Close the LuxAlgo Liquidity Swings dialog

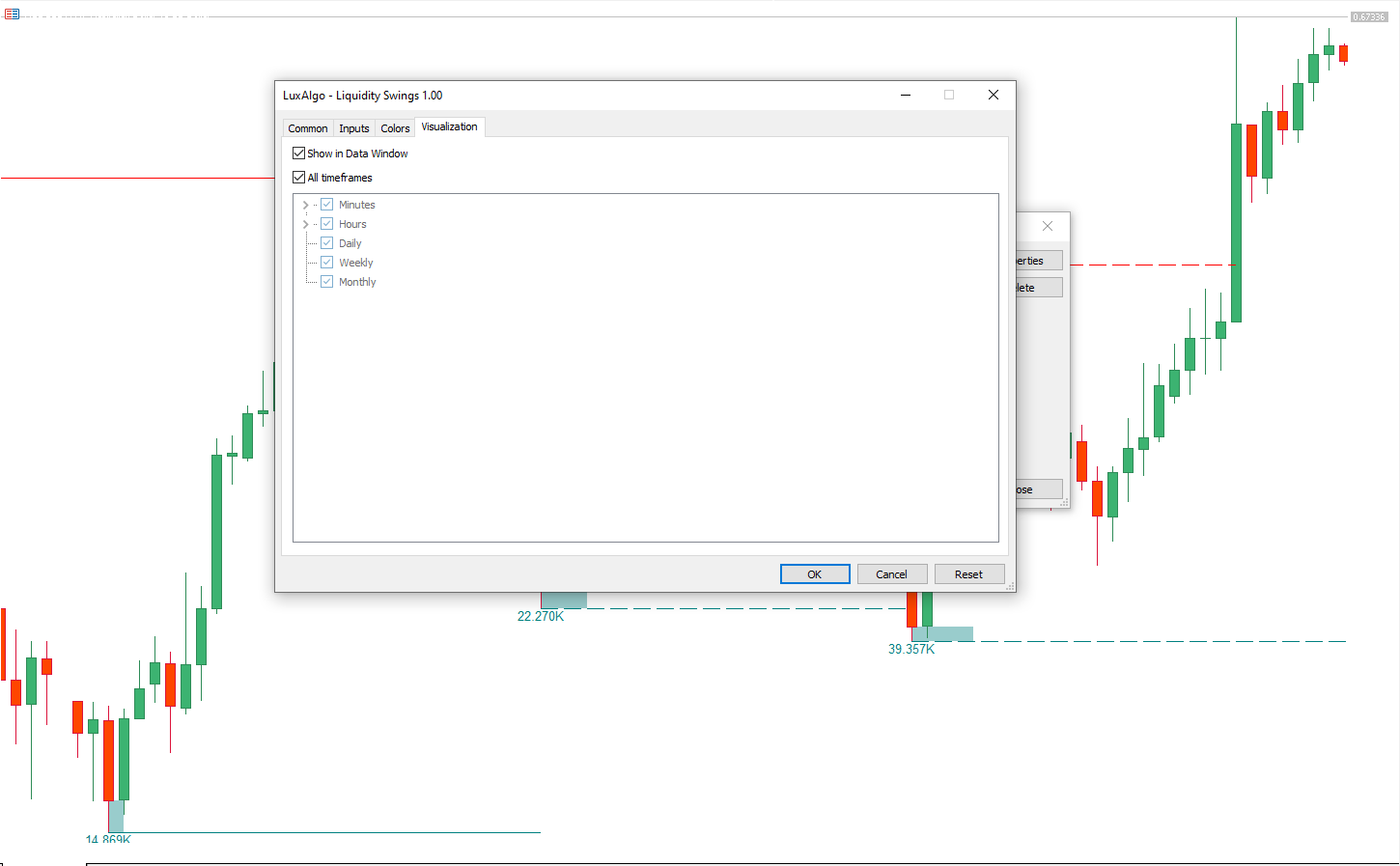click(x=994, y=95)
